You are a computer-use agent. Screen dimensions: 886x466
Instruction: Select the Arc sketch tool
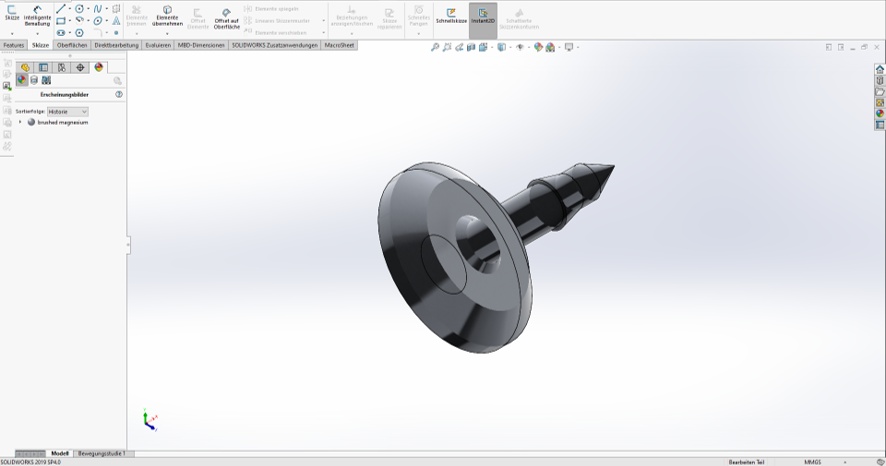(79, 20)
